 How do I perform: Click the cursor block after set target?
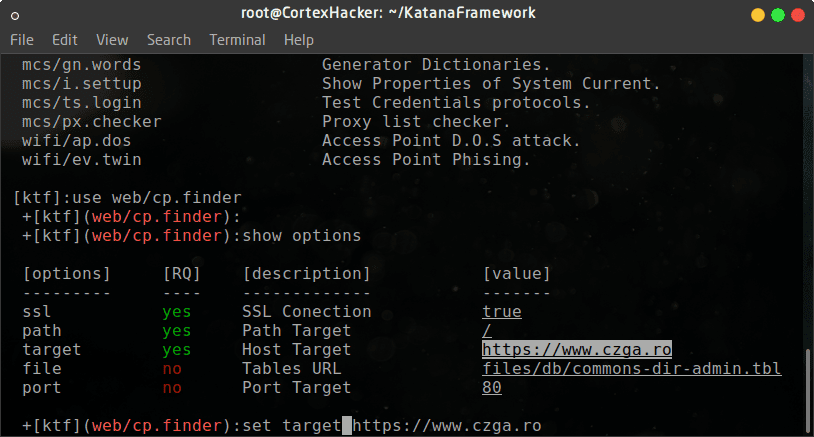[x=347, y=426]
